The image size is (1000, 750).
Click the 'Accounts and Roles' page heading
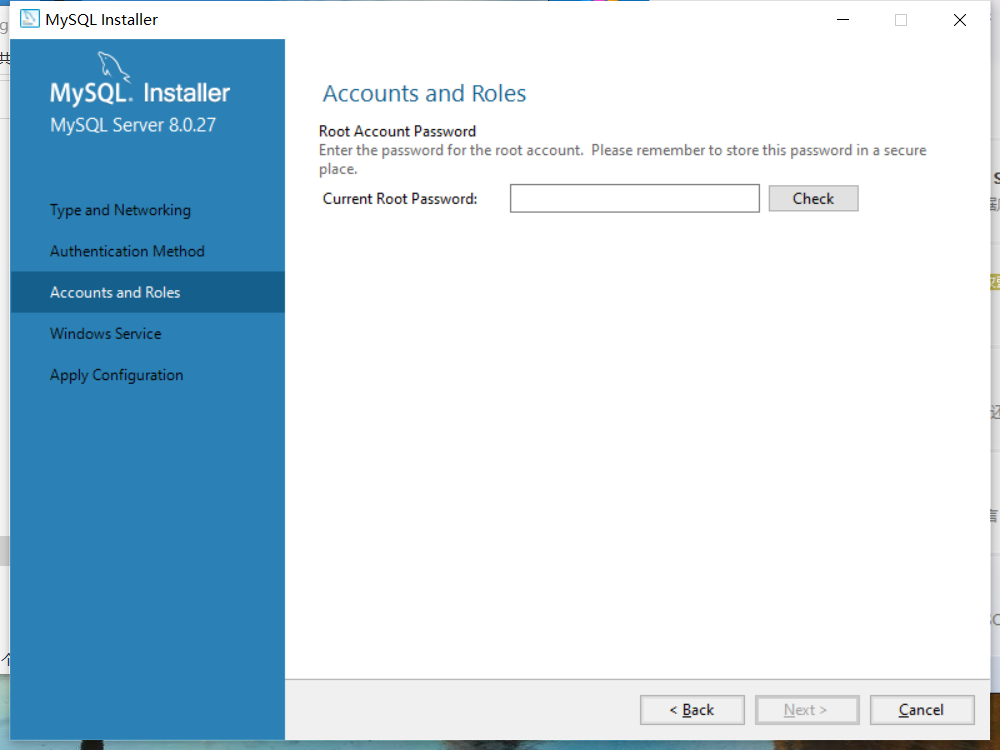pyautogui.click(x=424, y=93)
